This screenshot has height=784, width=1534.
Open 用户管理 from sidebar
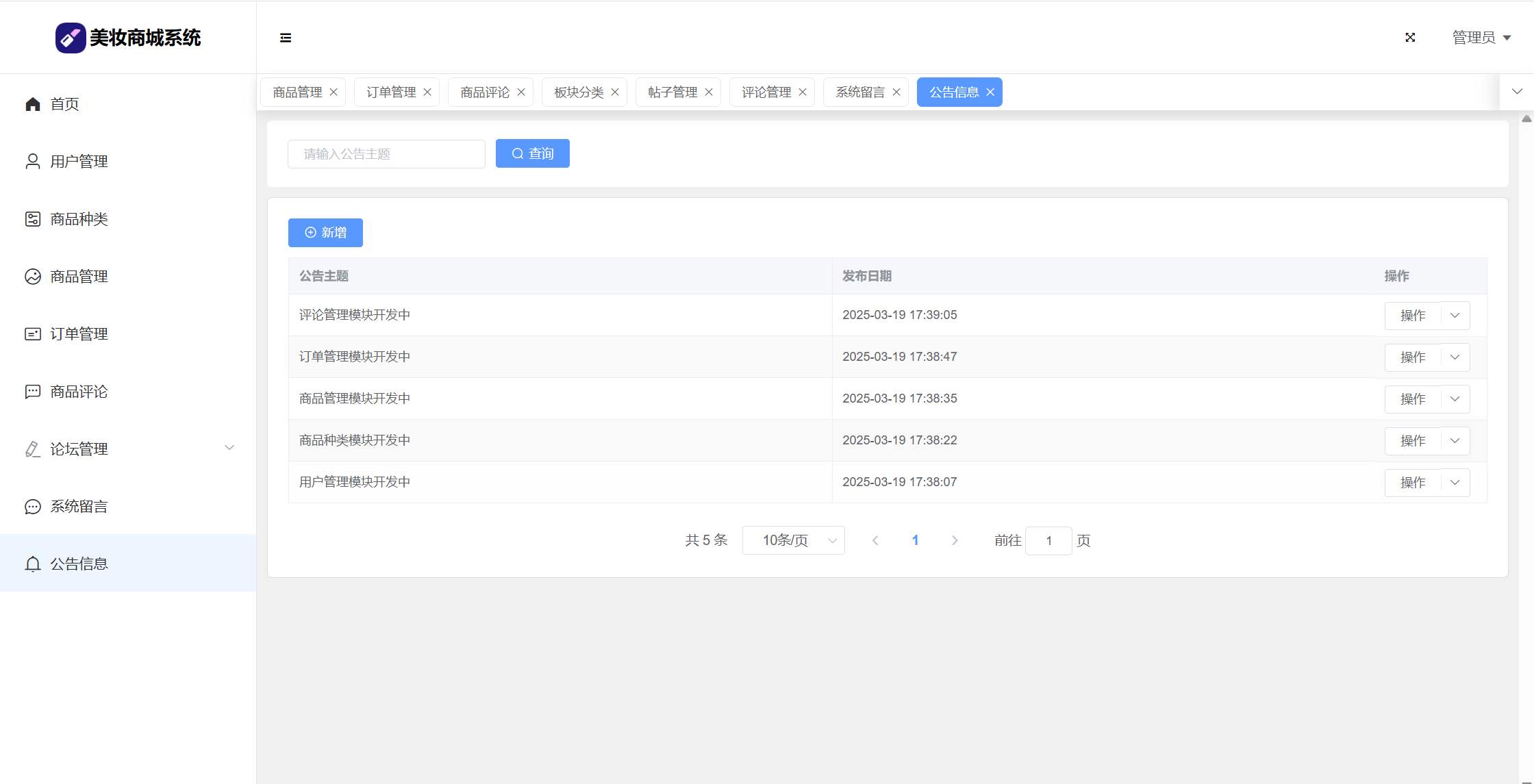(79, 162)
